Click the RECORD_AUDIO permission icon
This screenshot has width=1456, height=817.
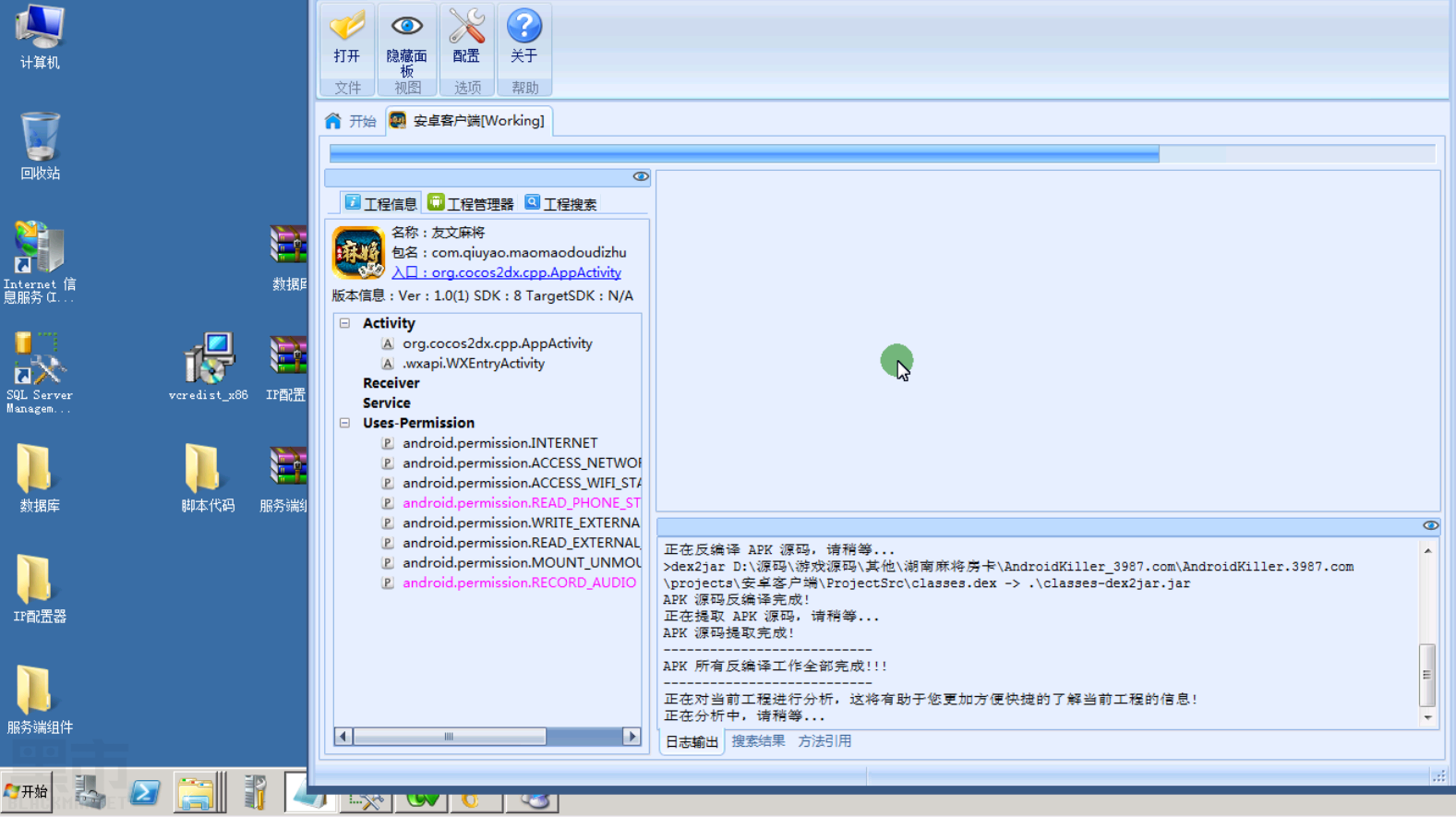click(x=388, y=583)
